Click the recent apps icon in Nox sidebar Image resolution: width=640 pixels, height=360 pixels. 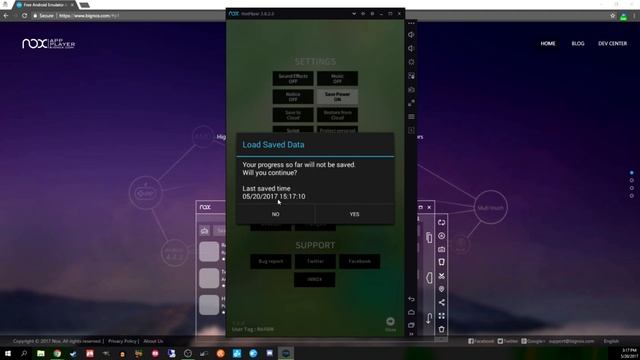(x=411, y=325)
